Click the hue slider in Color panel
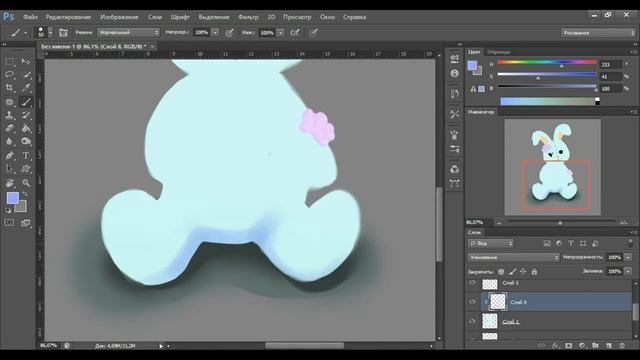 [x=547, y=62]
